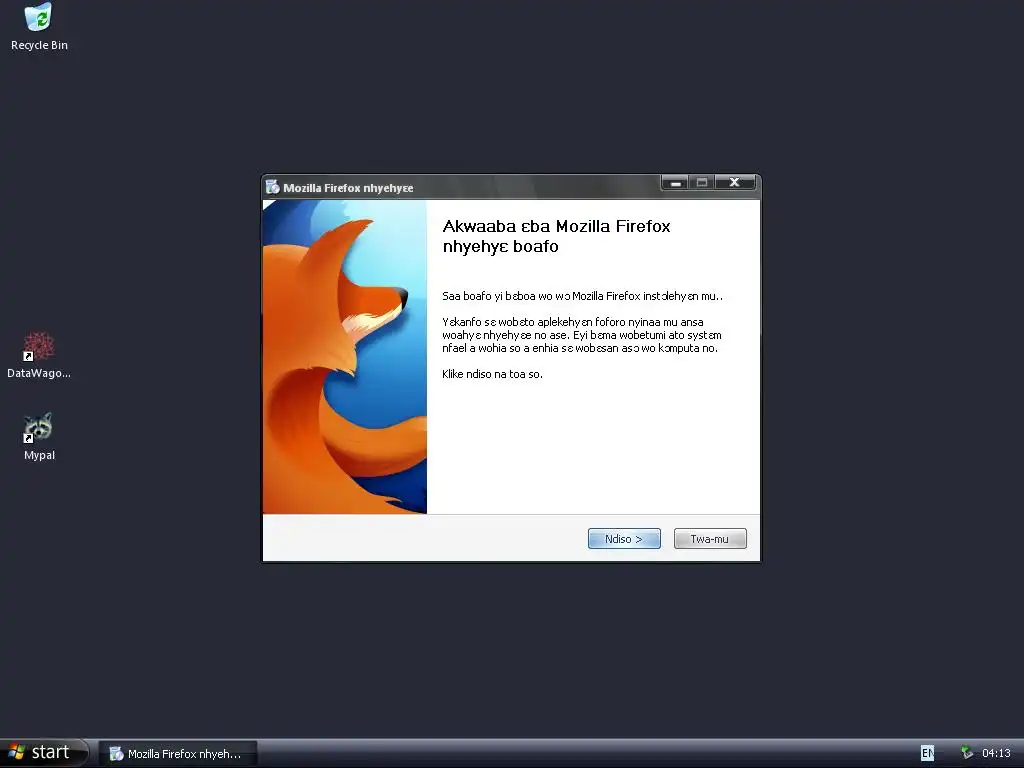This screenshot has height=768, width=1024.
Task: Click the system tray notification icon by the clock
Action: [x=967, y=753]
